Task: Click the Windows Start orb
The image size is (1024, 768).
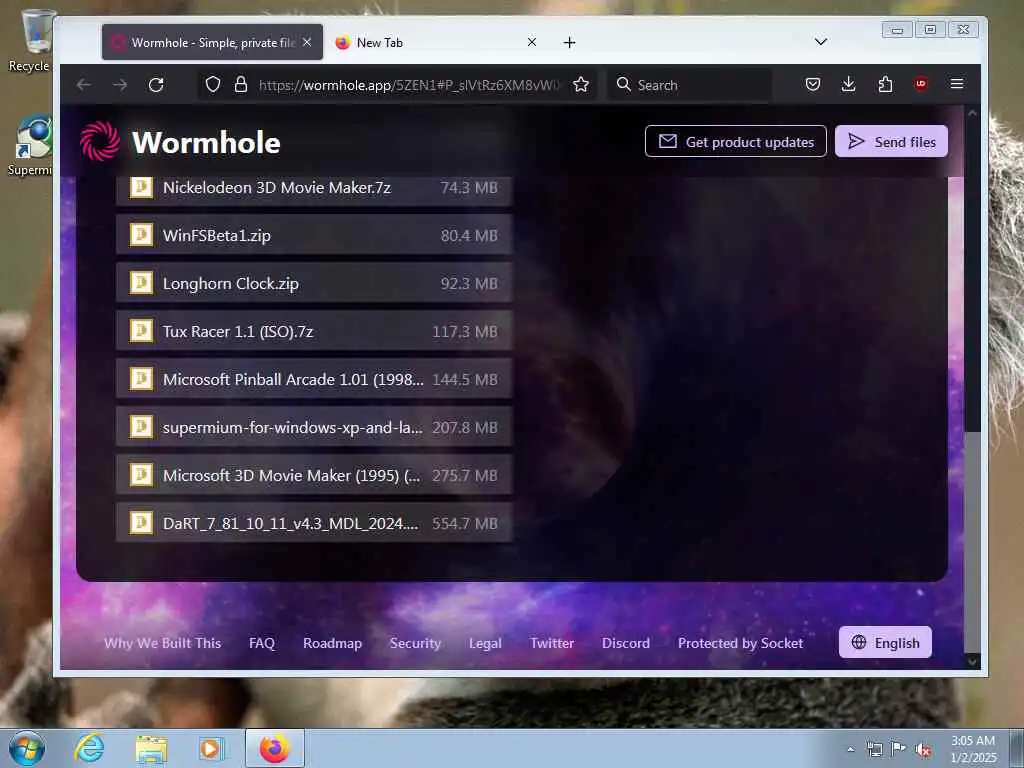Action: 27,748
